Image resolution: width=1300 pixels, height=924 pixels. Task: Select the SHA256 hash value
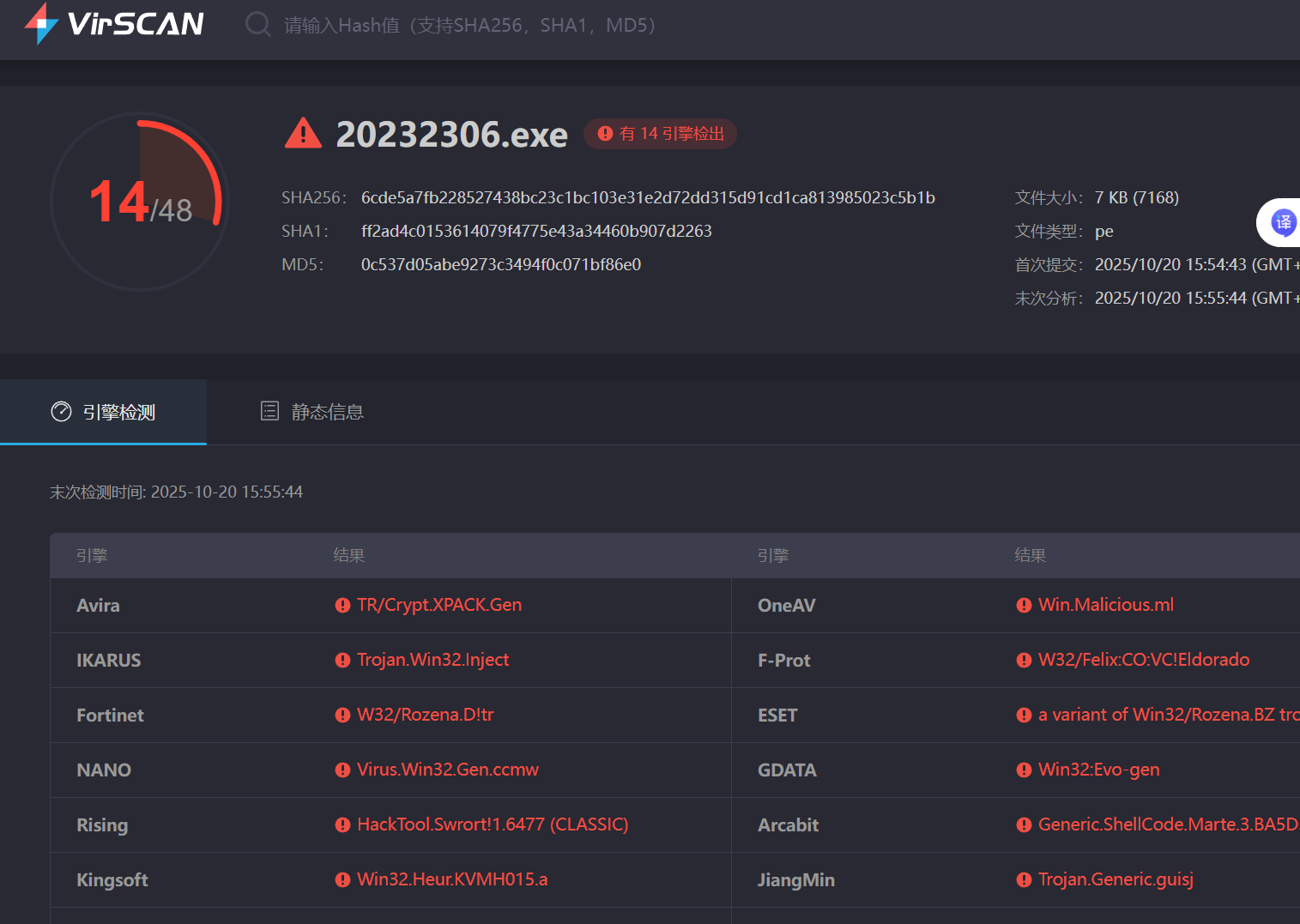pos(648,197)
